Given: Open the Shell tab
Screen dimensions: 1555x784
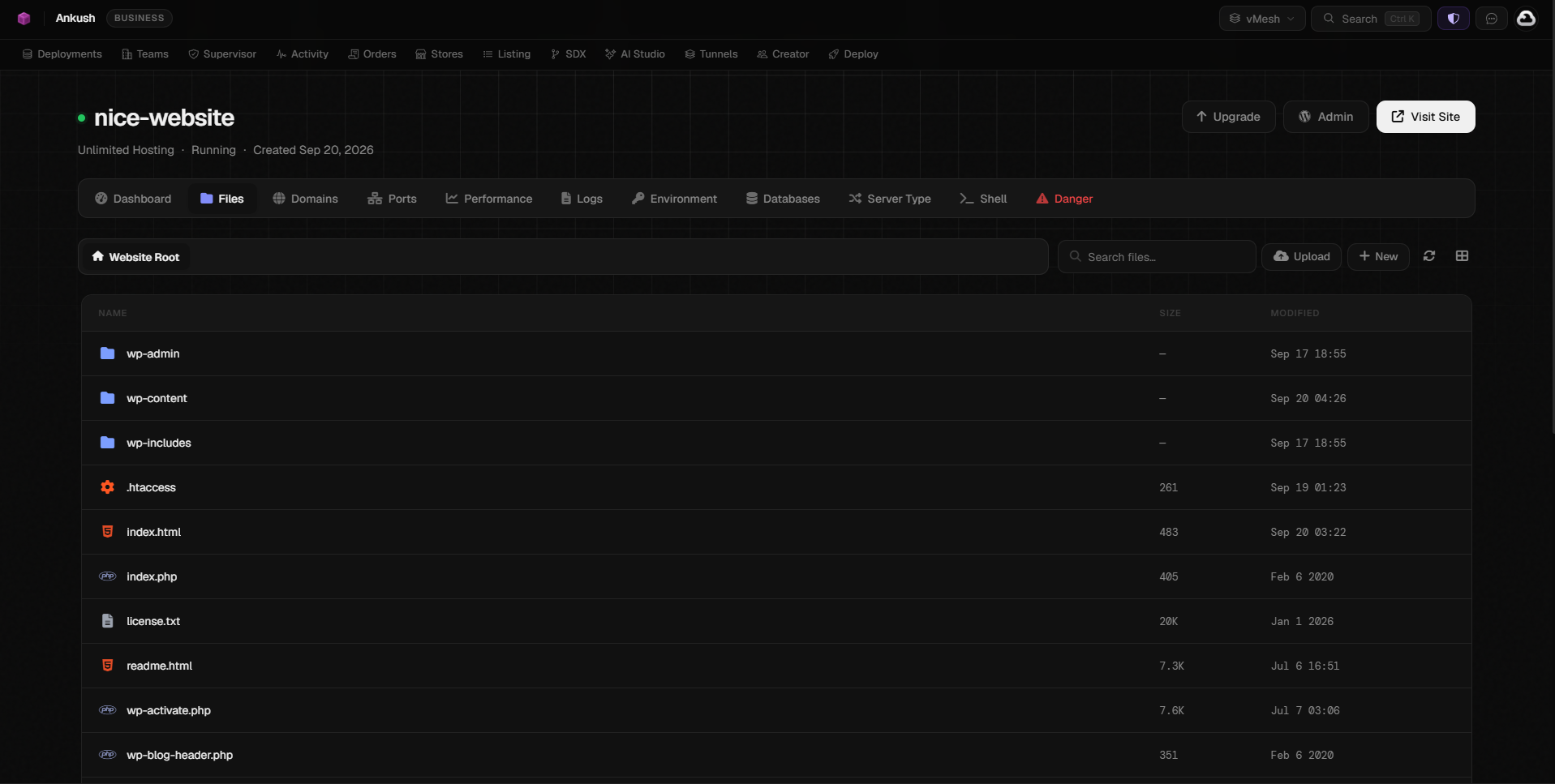Looking at the screenshot, I should tap(983, 199).
